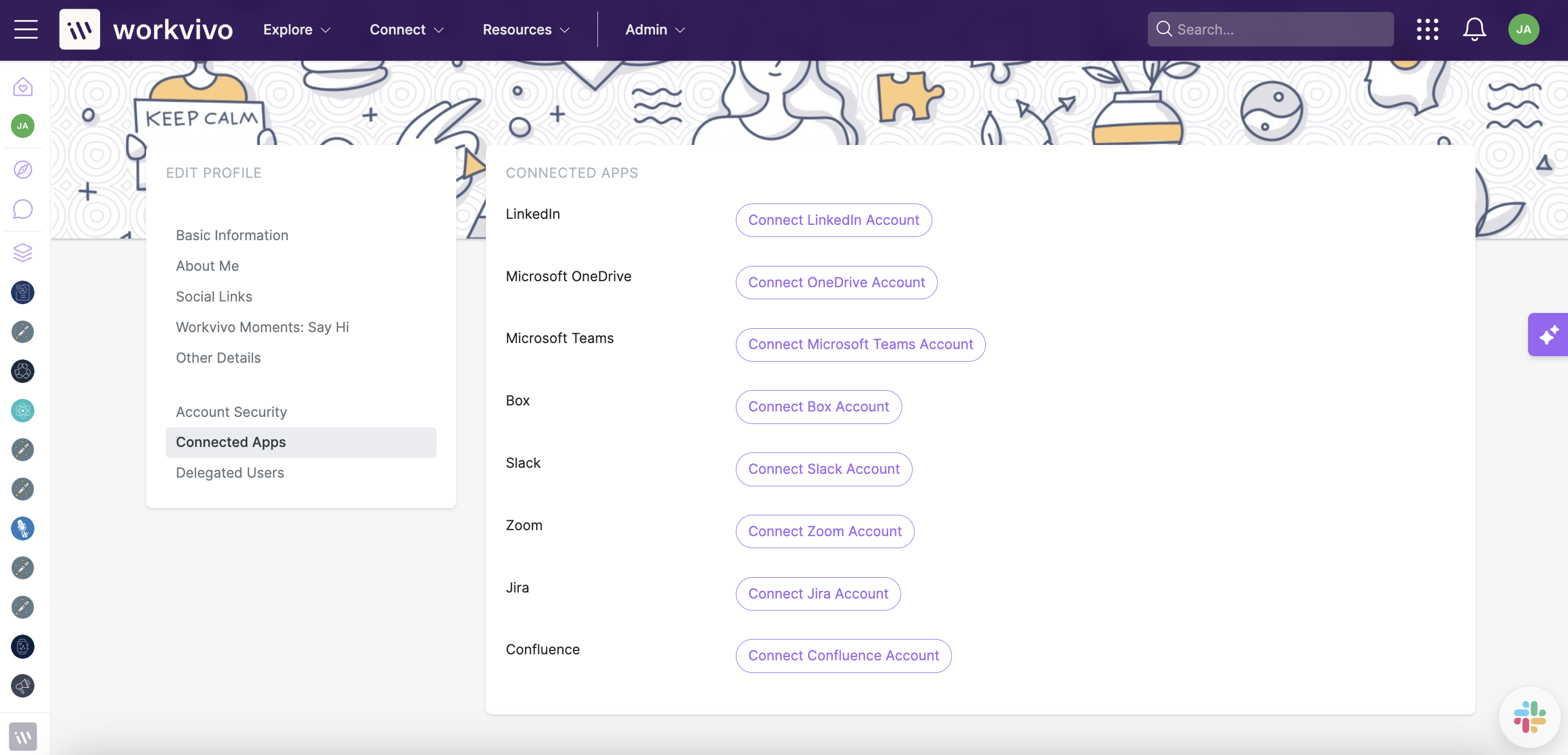This screenshot has width=1568, height=755.
Task: Expand the Resources dropdown menu
Action: 526,29
